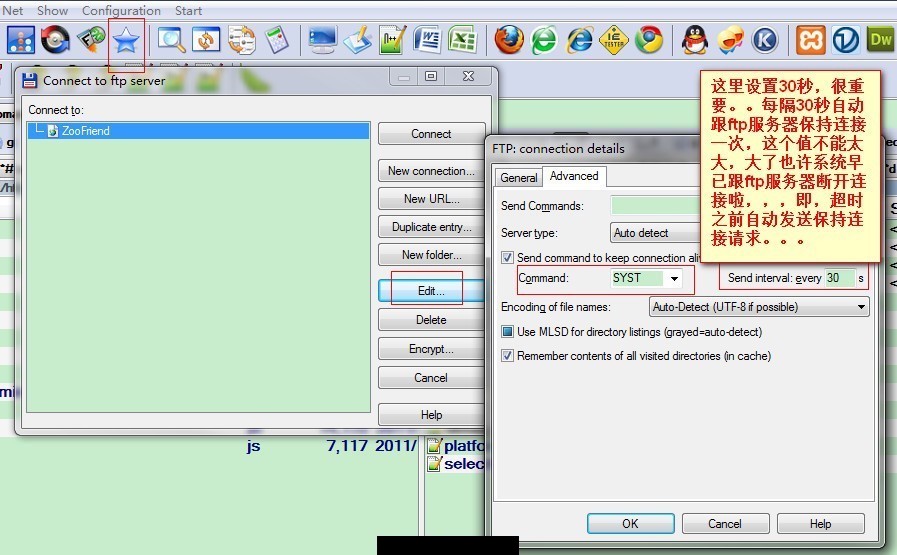Open the Server type Auto detect combo

click(656, 233)
